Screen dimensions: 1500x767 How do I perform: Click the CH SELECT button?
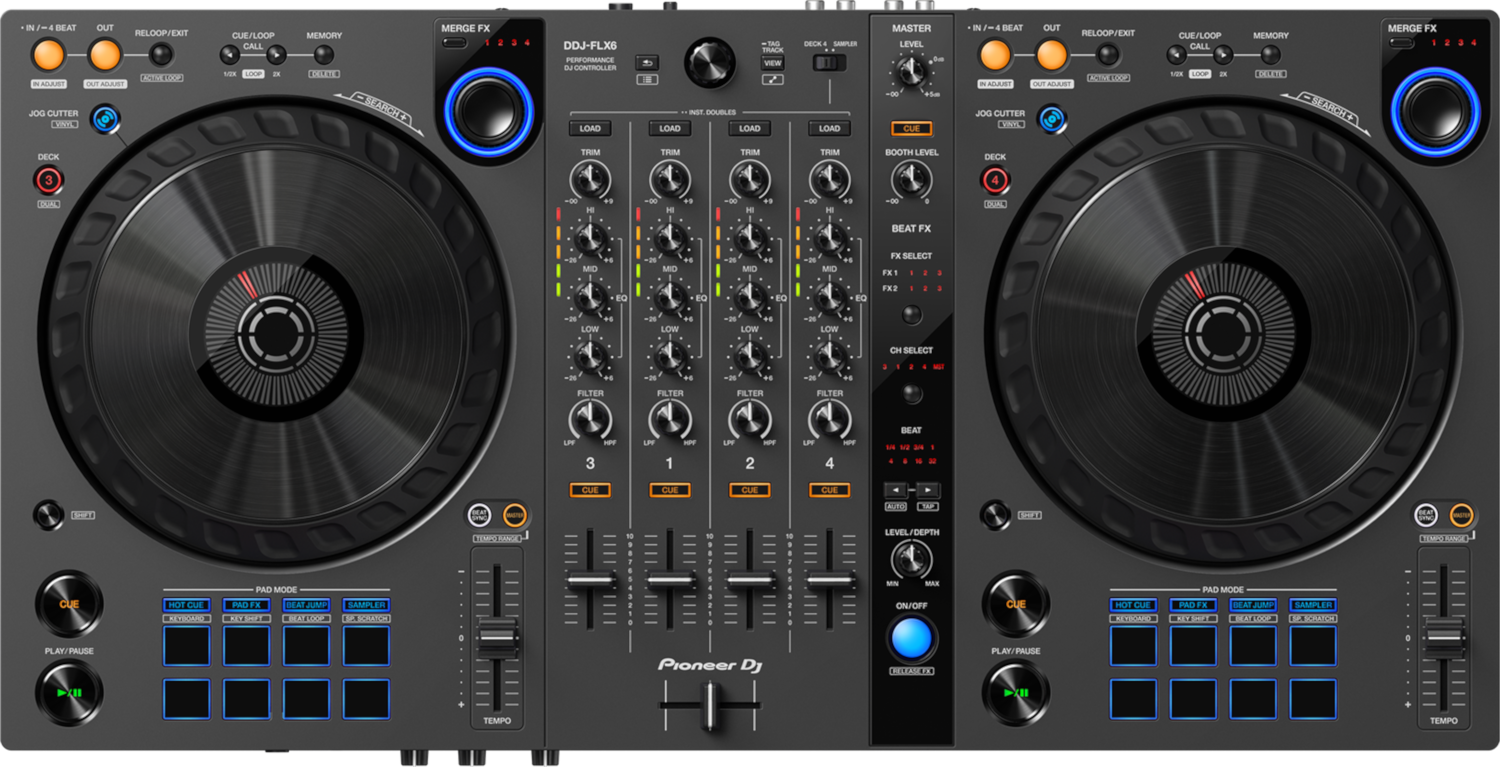pyautogui.click(x=911, y=393)
